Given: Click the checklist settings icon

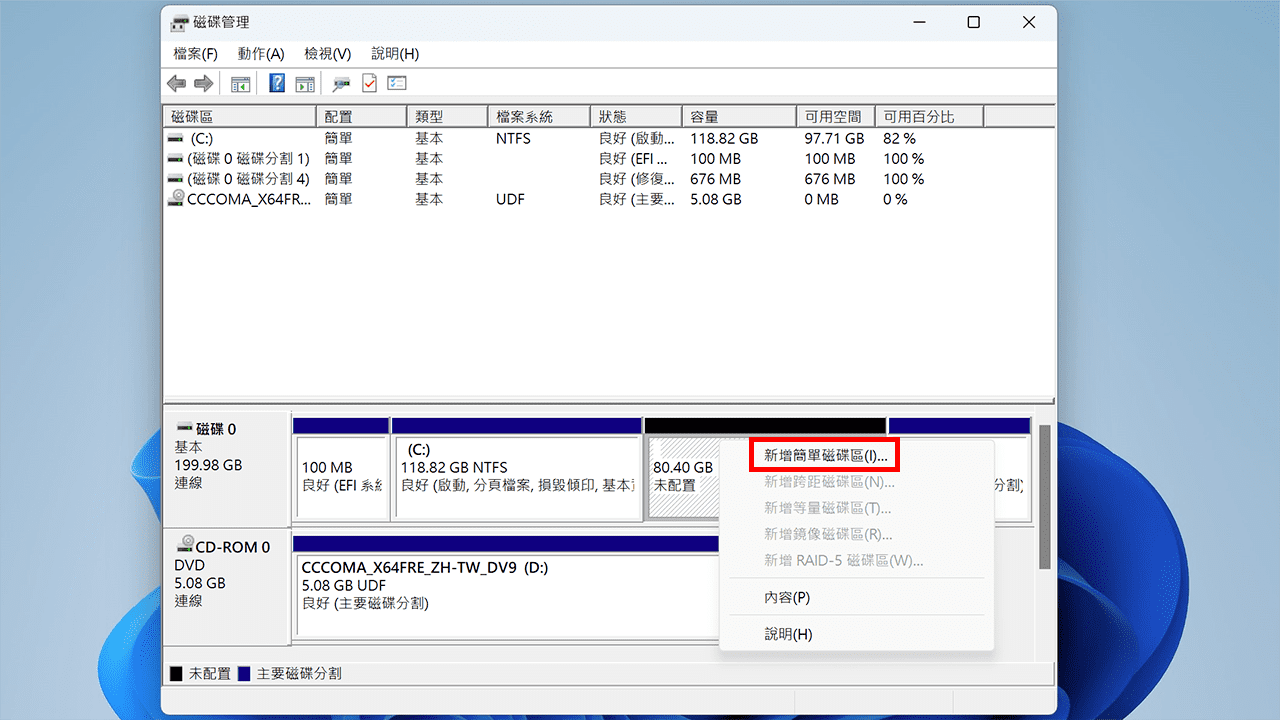Looking at the screenshot, I should 397,83.
